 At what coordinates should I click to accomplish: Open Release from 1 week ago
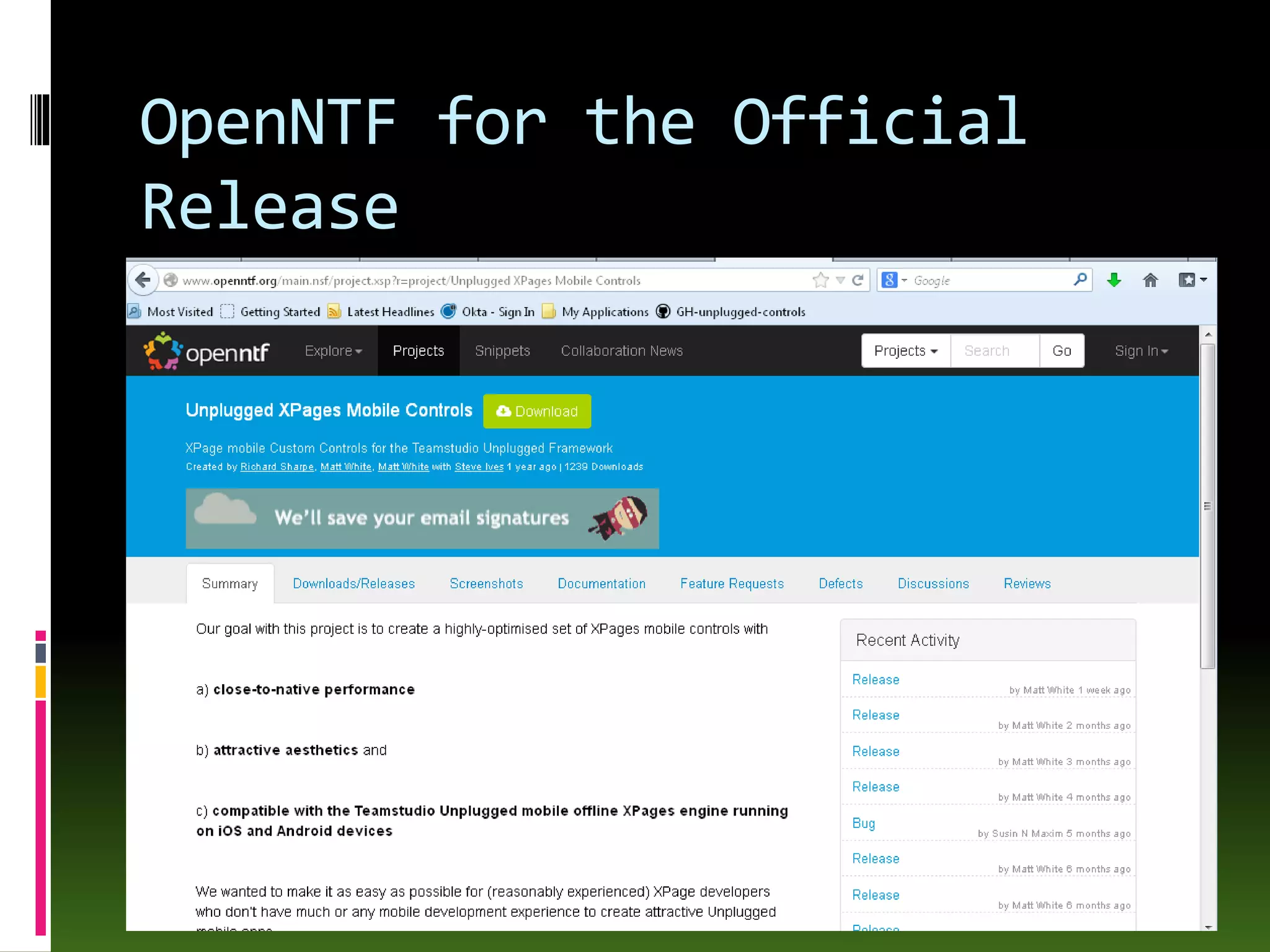[876, 679]
